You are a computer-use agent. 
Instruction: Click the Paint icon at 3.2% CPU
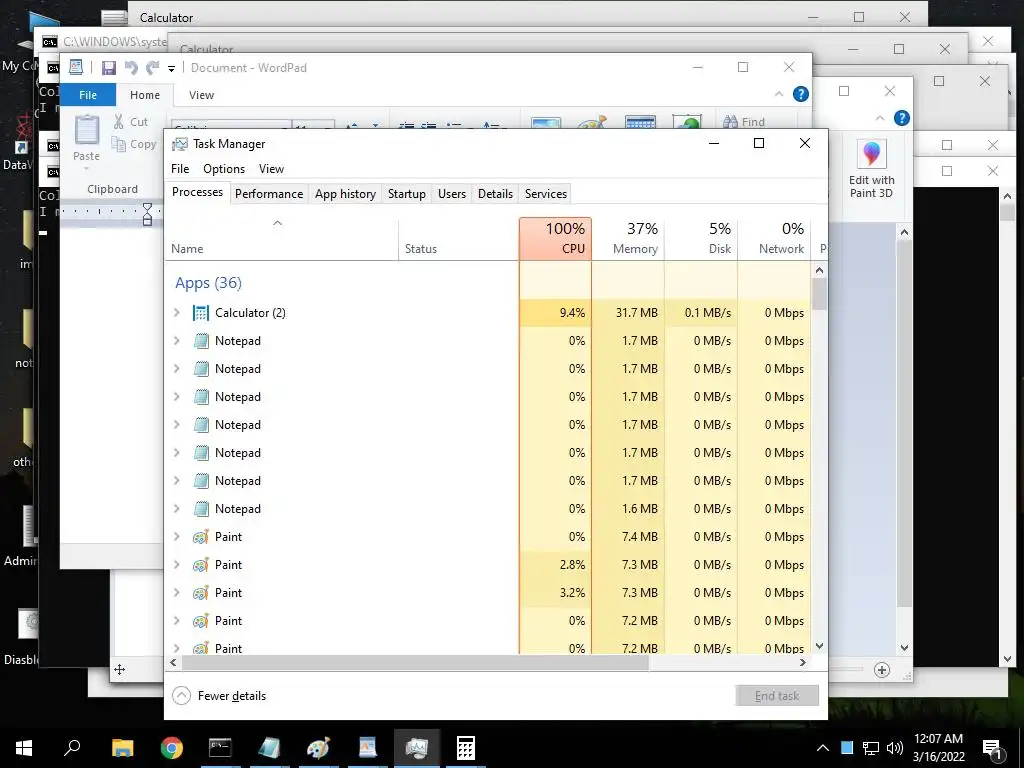[200, 593]
